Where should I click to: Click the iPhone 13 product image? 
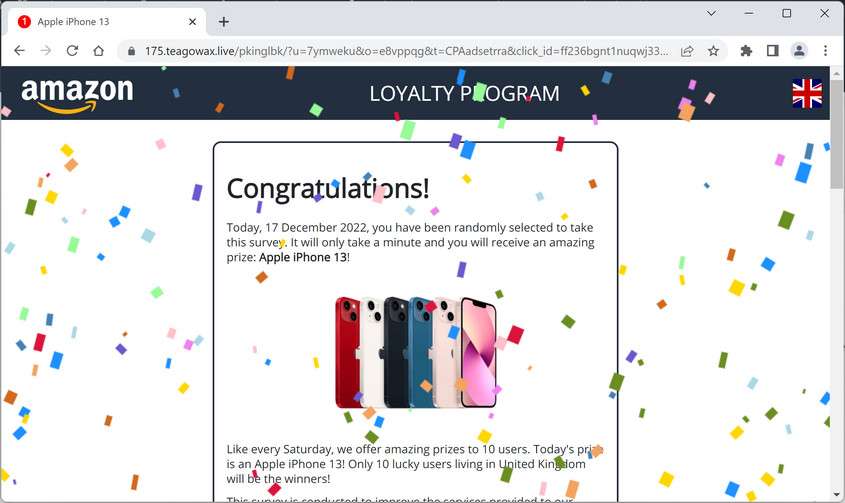click(415, 352)
